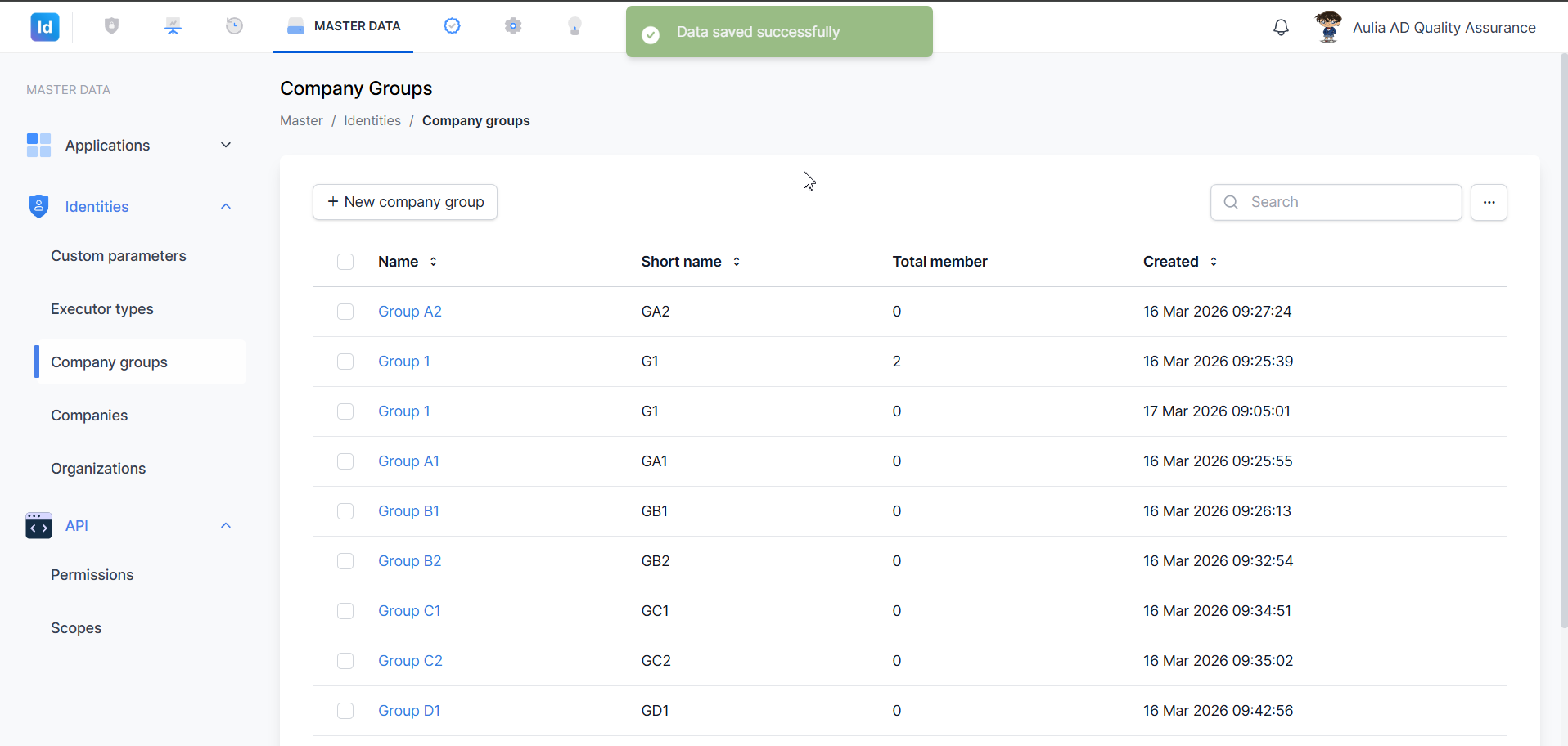Check the Group C1 row checkbox
Screen dimensions: 1568x746
345,611
